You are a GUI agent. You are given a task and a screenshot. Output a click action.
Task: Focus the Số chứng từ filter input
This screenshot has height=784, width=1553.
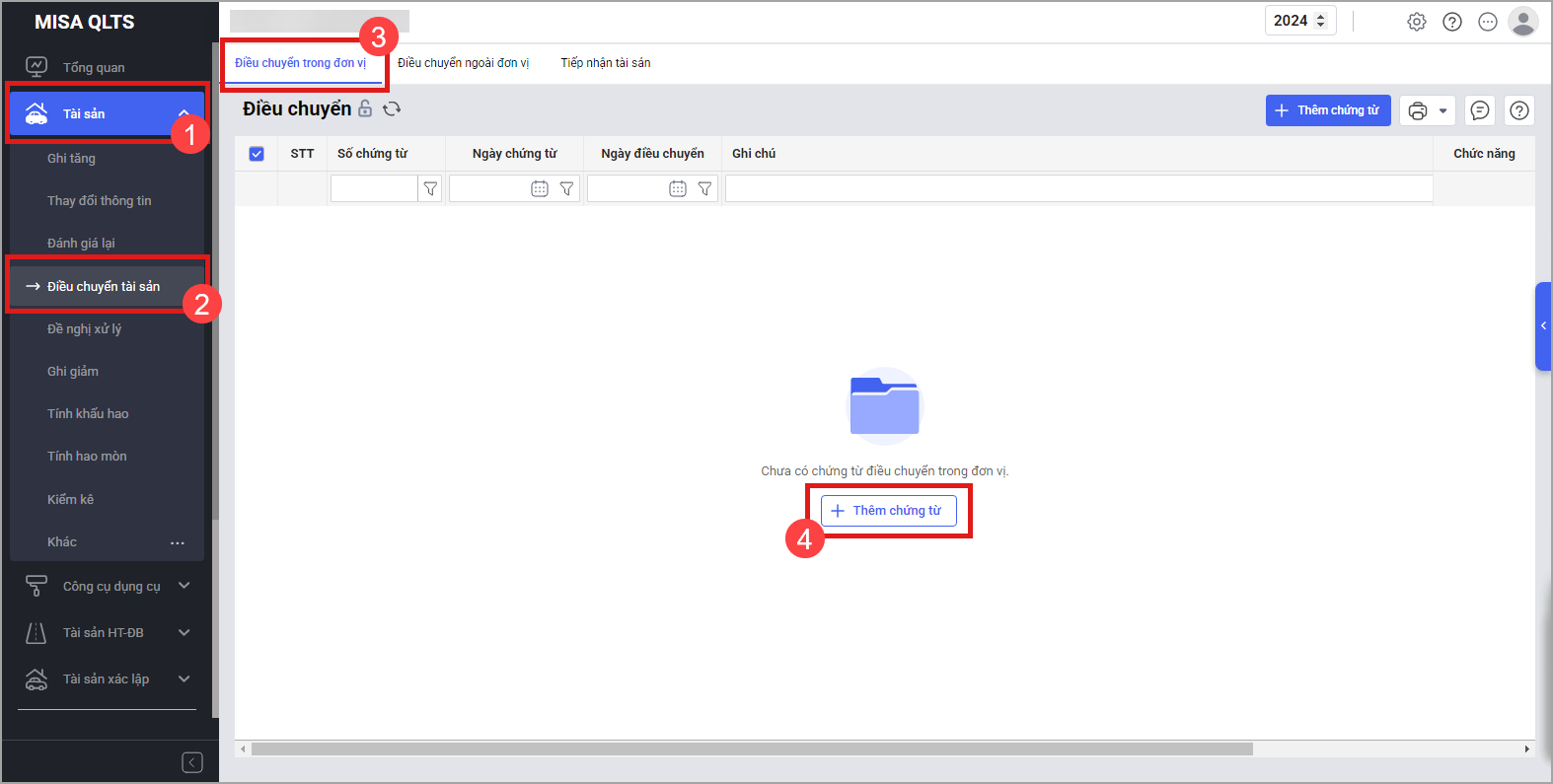pos(374,188)
